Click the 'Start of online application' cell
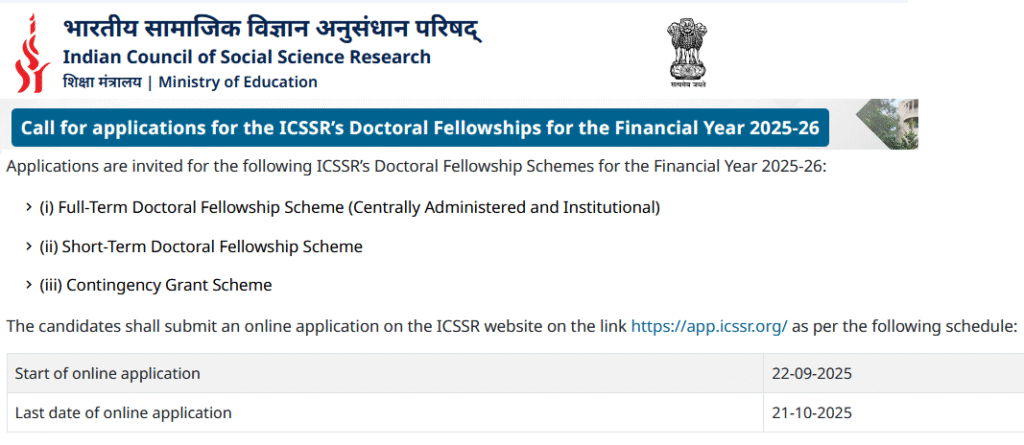Screen dimensions: 1024x445 [x=108, y=374]
